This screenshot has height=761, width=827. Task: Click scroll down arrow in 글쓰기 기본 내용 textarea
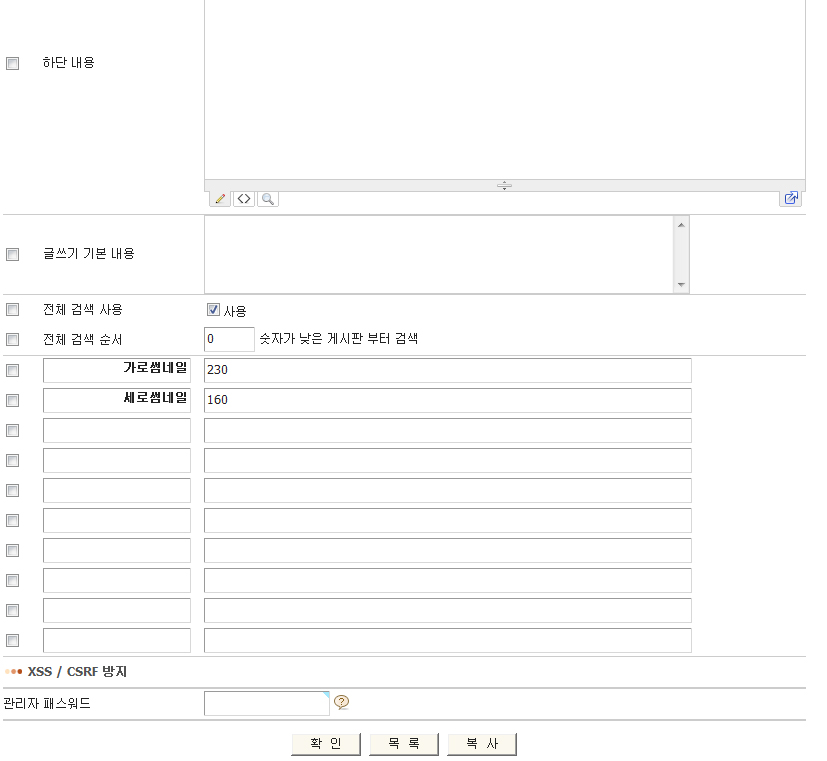682,285
